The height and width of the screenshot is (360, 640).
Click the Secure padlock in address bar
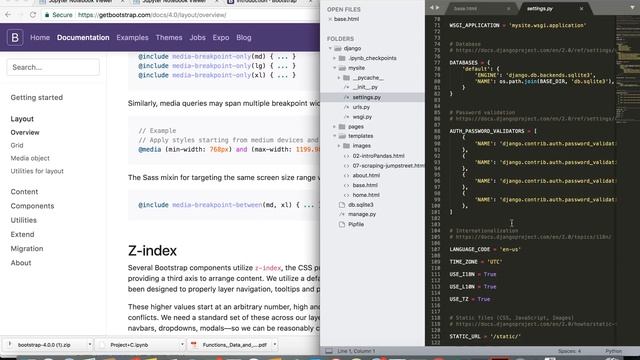tap(47, 15)
